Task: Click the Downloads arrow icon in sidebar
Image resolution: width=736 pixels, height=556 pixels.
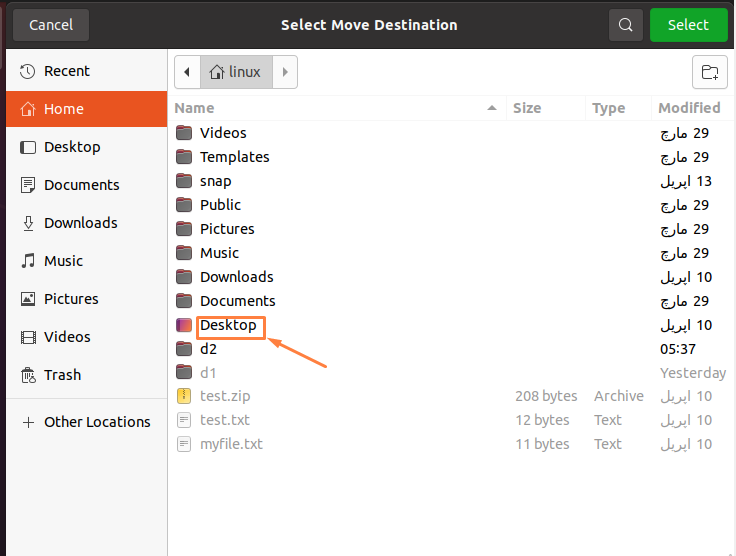Action: [28, 223]
